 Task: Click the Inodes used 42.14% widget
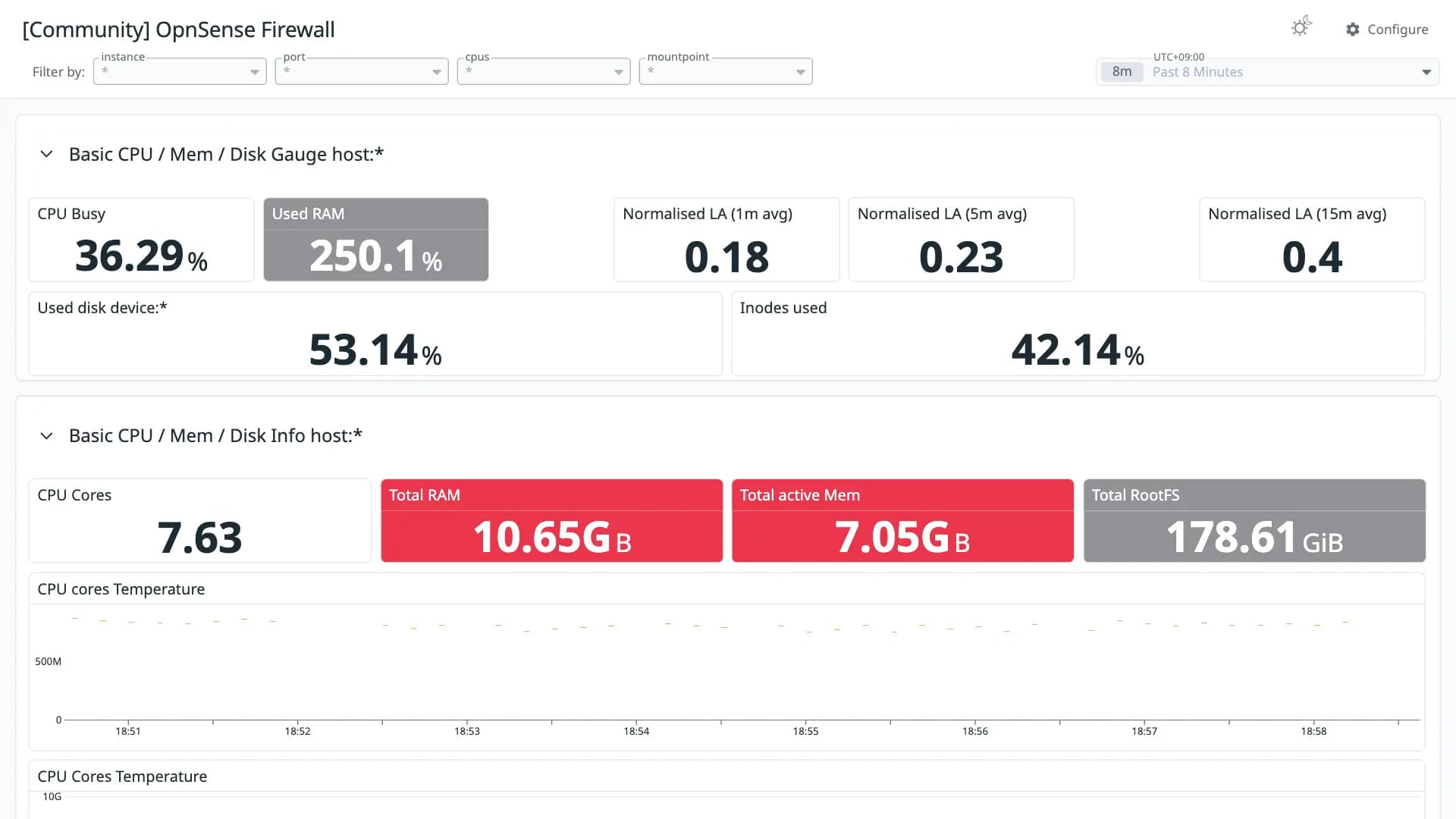1078,334
